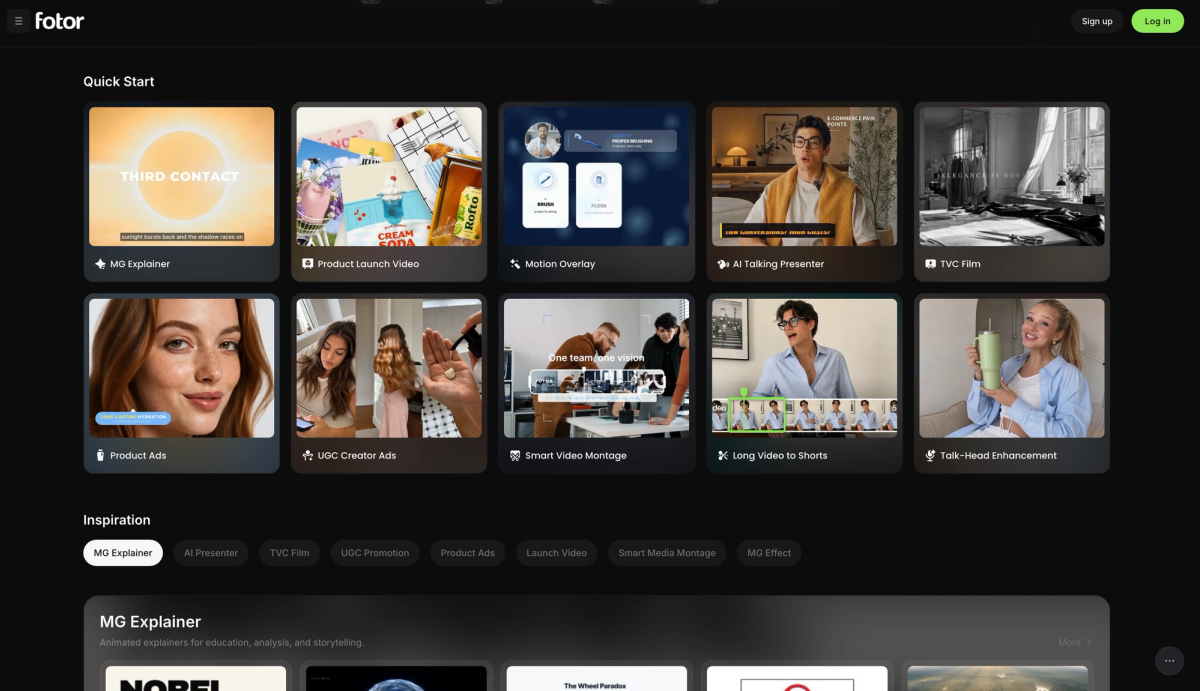This screenshot has width=1200, height=691.
Task: Open the Talk-Head Enhancement tumbler thumbnail
Action: [x=1012, y=368]
